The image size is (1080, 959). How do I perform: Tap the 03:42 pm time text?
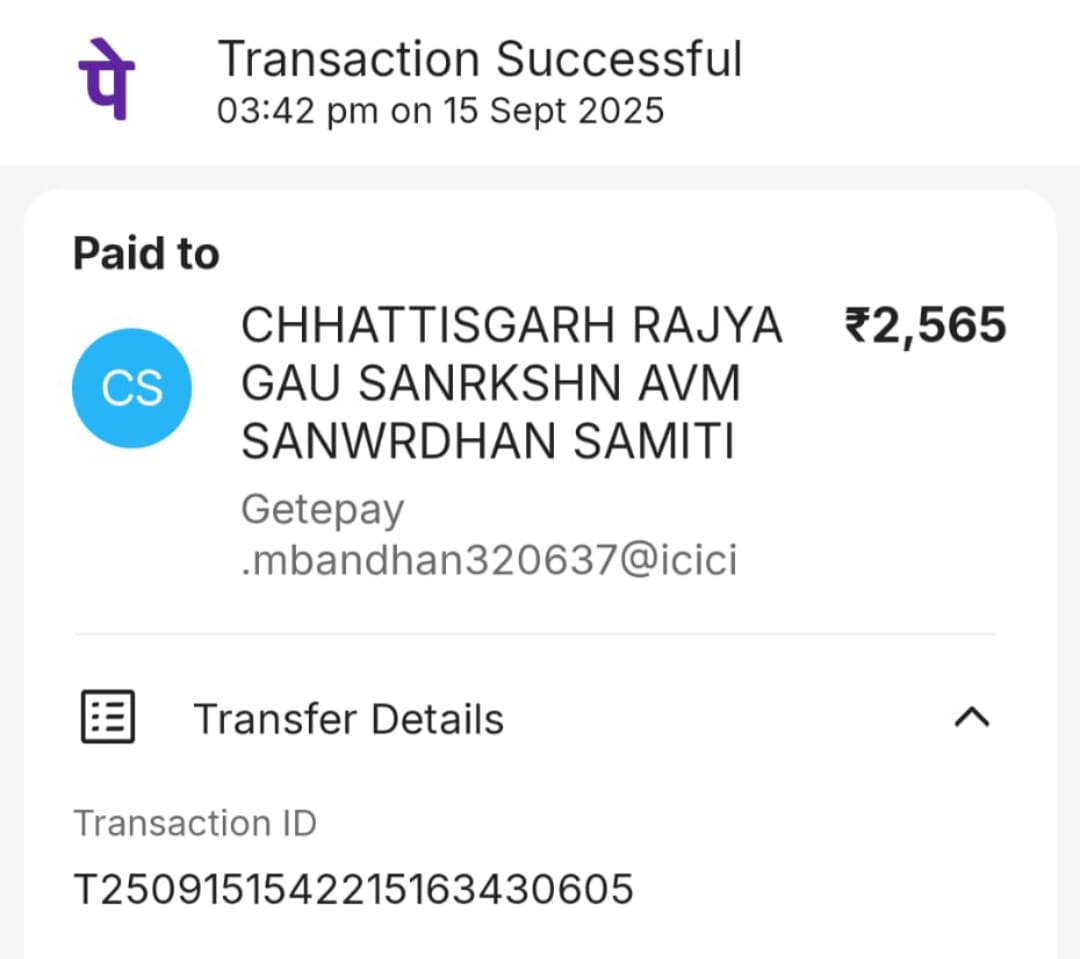pos(298,110)
